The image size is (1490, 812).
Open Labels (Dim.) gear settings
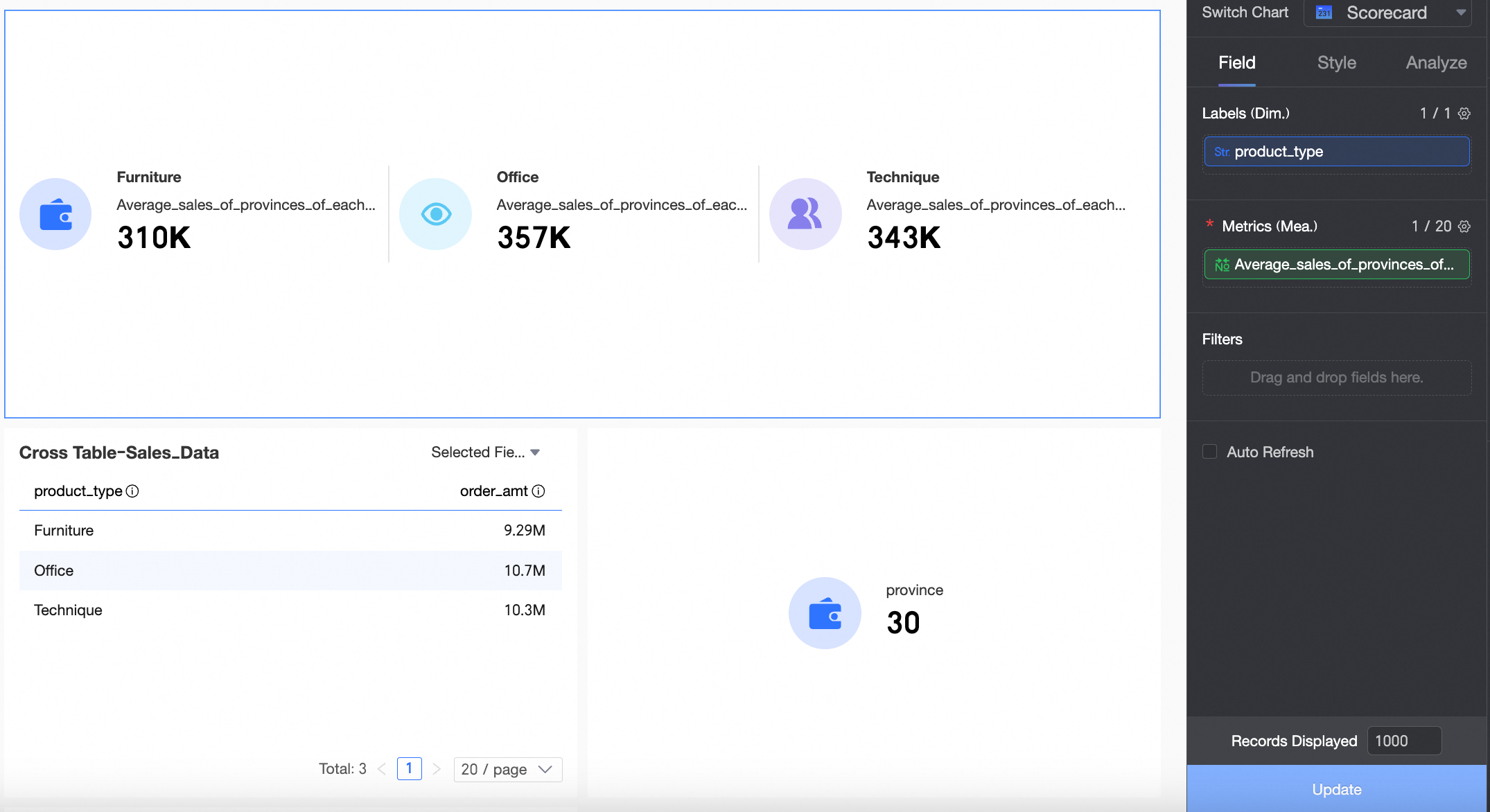click(x=1464, y=114)
